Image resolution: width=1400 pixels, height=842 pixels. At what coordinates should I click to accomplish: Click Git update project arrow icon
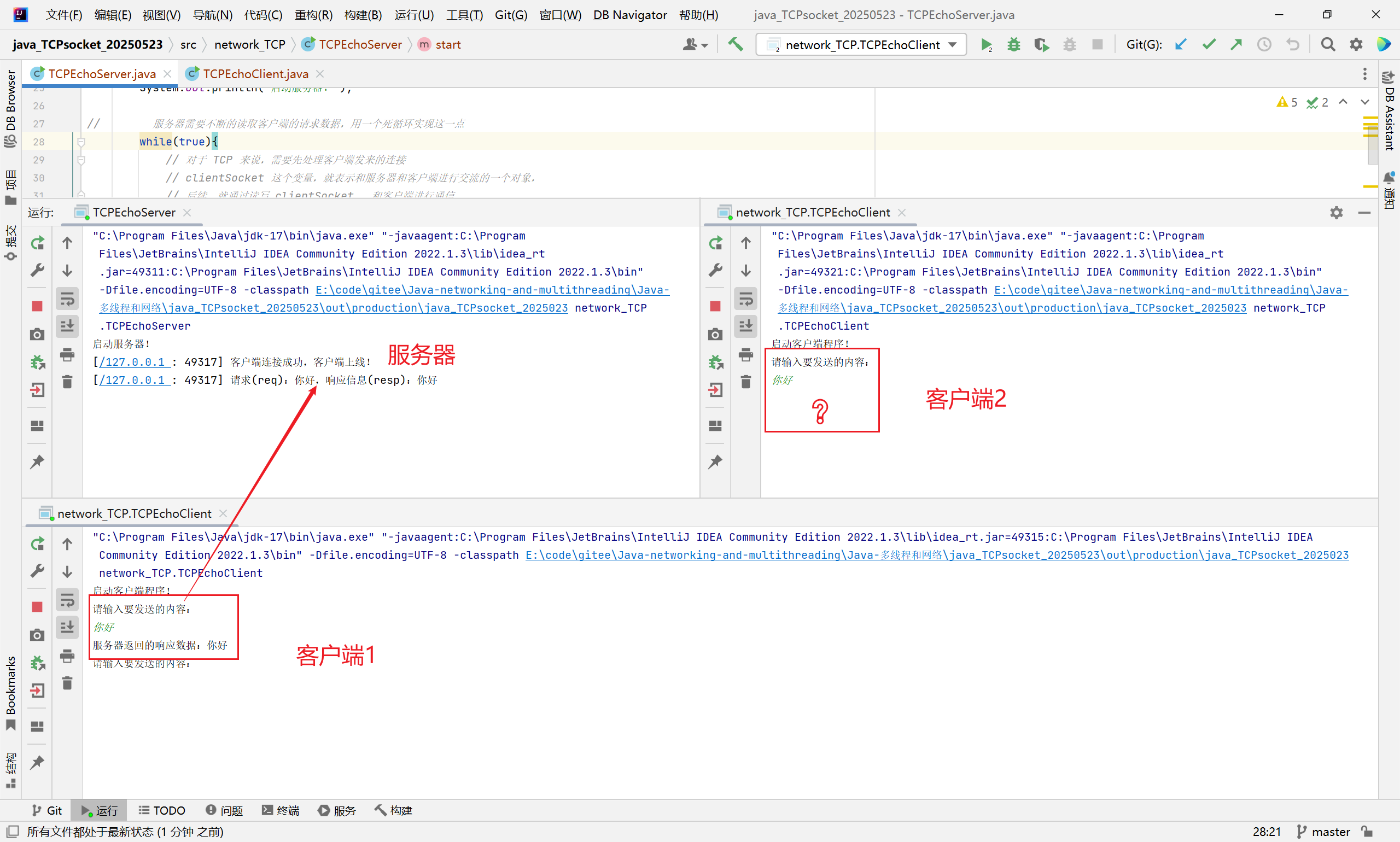(x=1180, y=45)
